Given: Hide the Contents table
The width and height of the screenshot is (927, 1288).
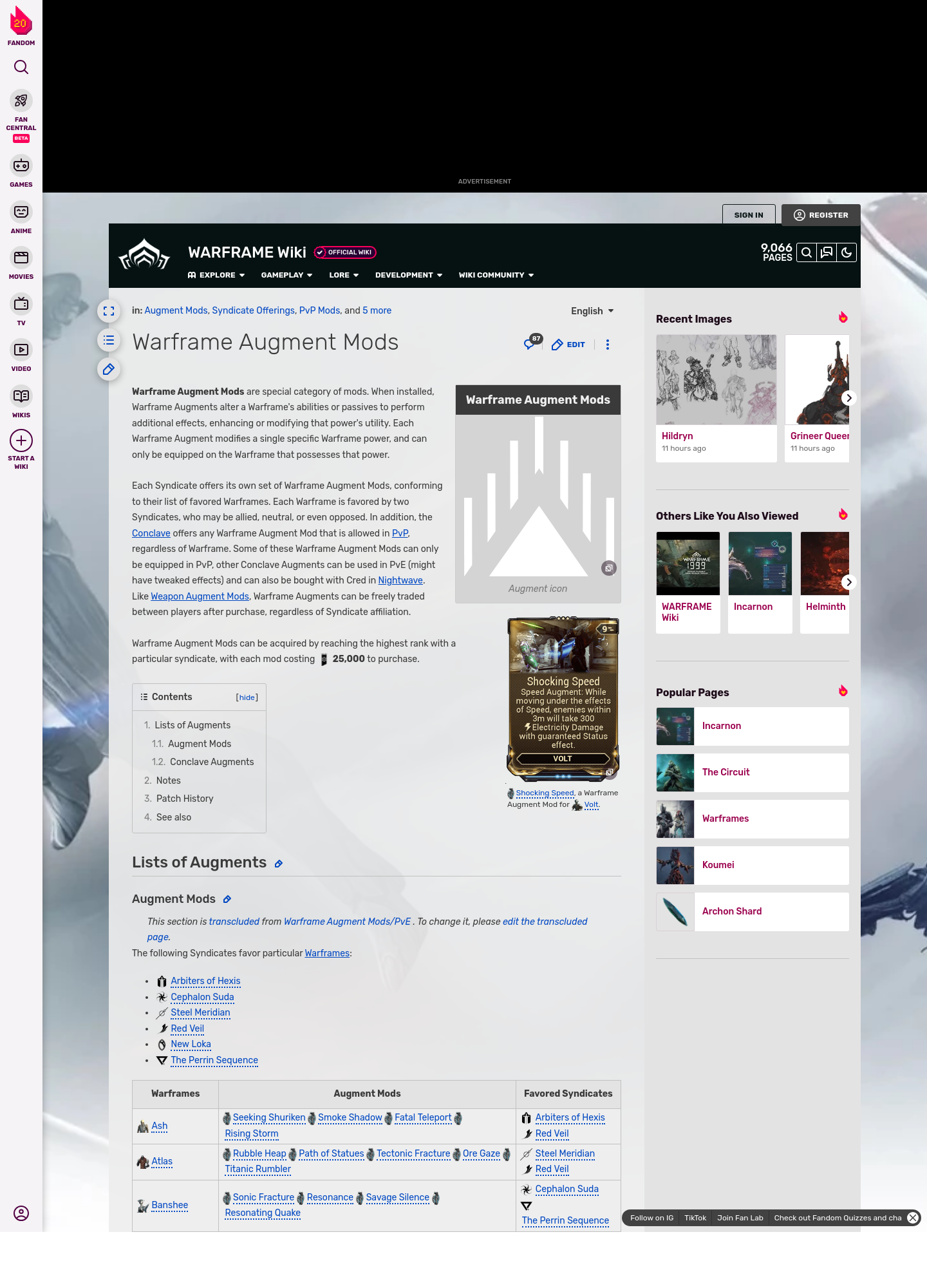Looking at the screenshot, I should pyautogui.click(x=247, y=697).
